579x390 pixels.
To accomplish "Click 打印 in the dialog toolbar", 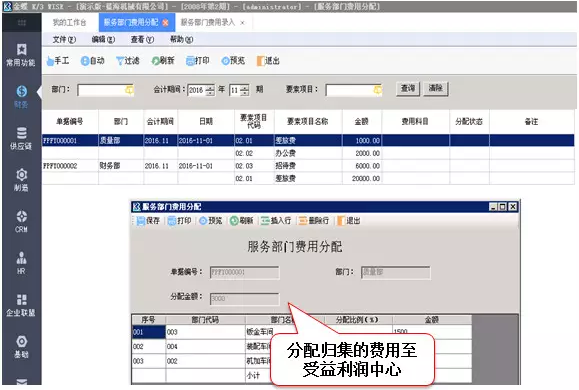I will tap(179, 221).
